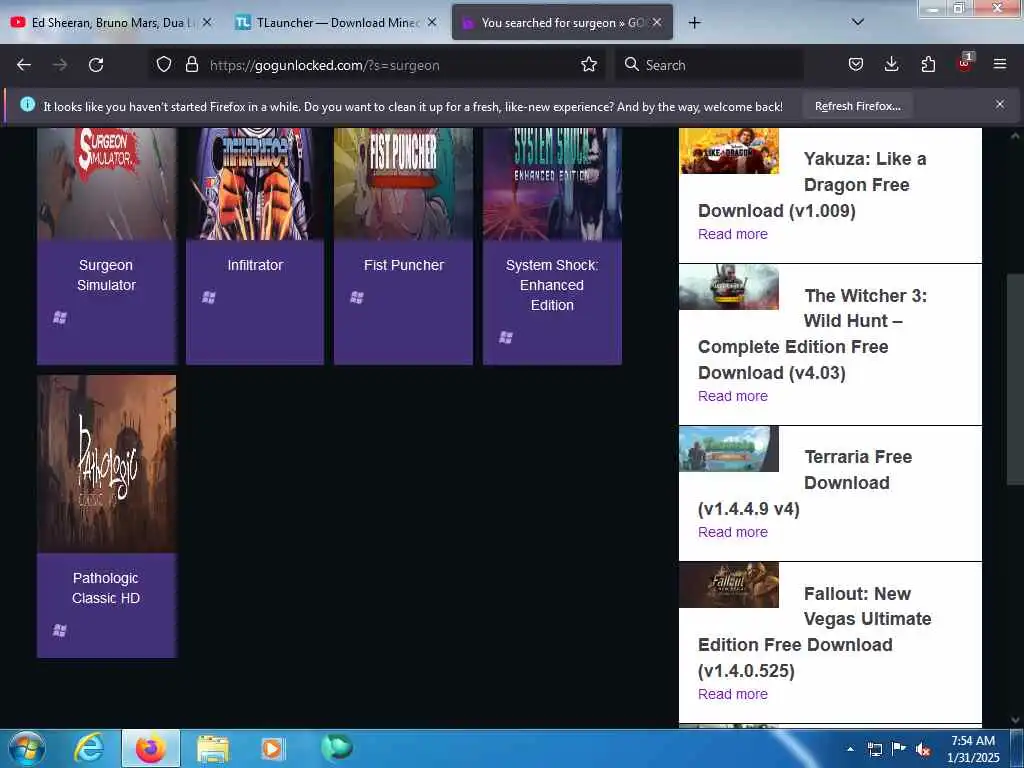Click Windows platform icon under Surgeon Simulator
This screenshot has height=768, width=1024.
coord(59,317)
